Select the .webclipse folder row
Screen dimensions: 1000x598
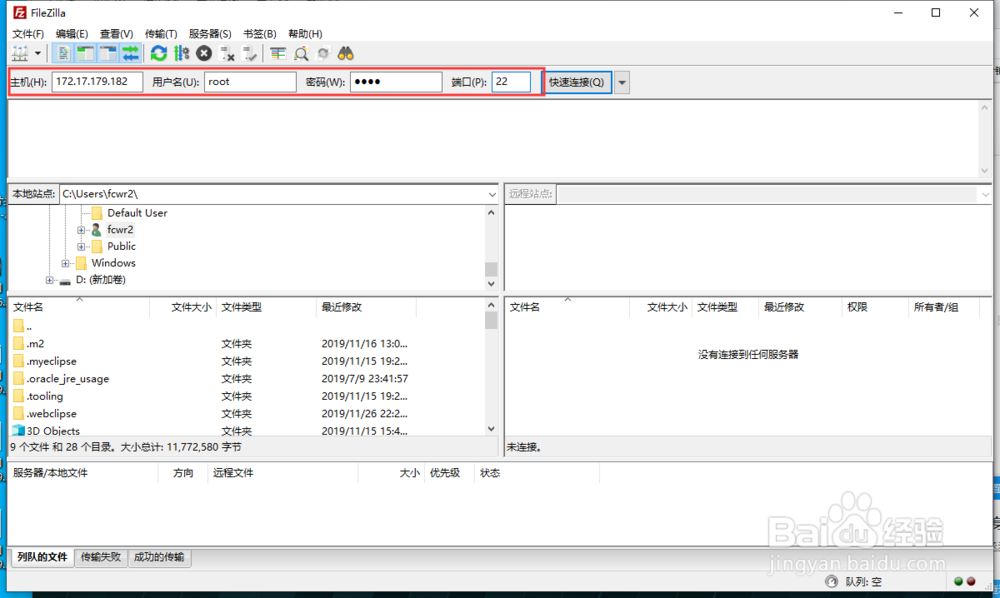click(x=247, y=414)
